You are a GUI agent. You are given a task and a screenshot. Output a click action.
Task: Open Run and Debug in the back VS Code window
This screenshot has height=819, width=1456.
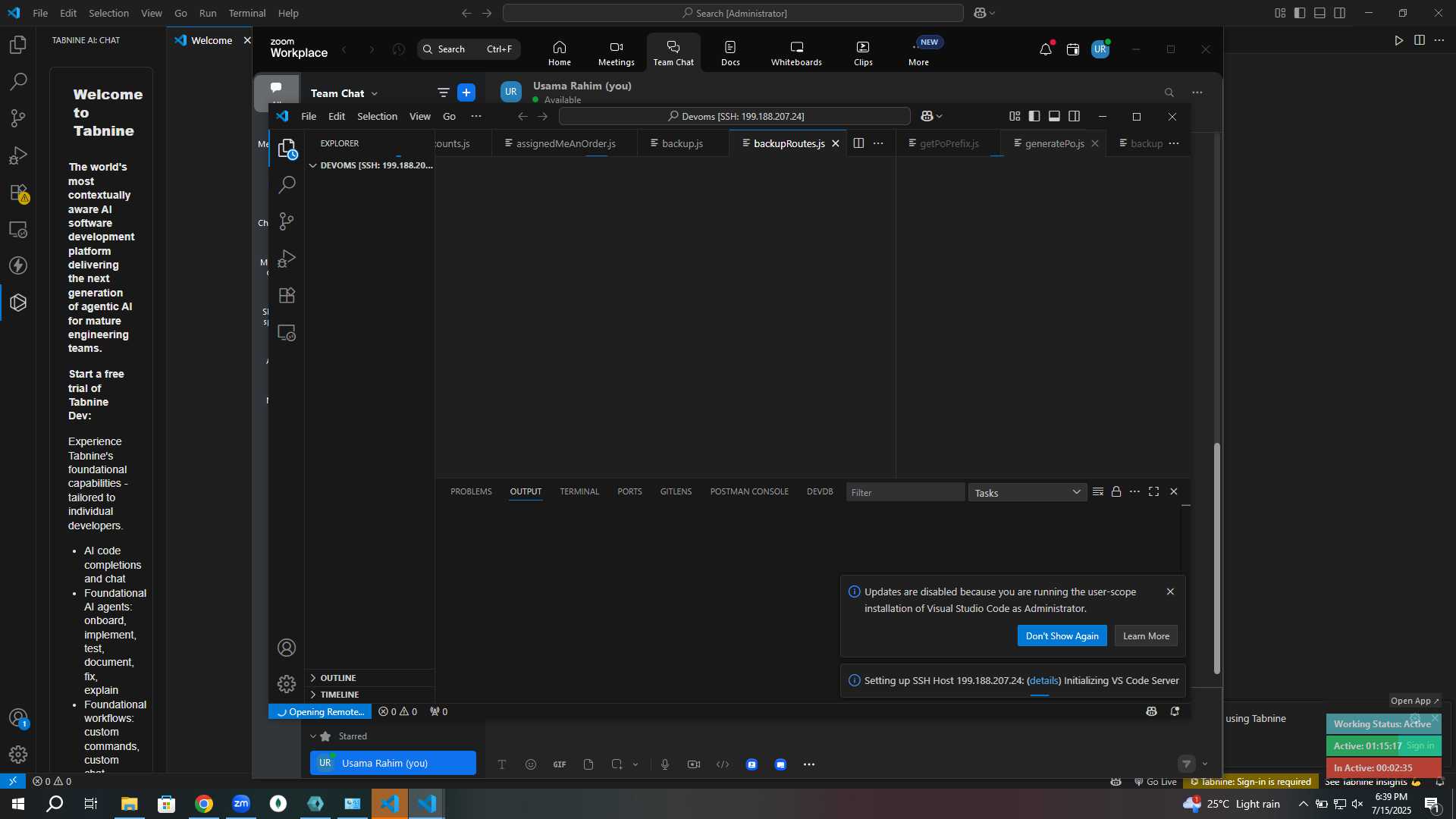[x=18, y=155]
